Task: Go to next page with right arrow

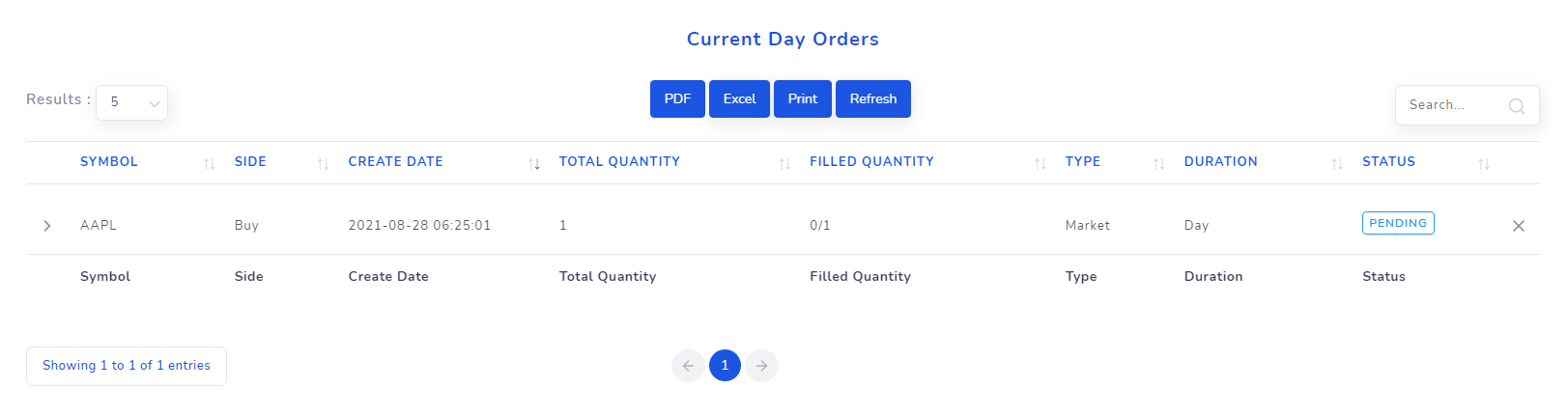Action: [762, 366]
